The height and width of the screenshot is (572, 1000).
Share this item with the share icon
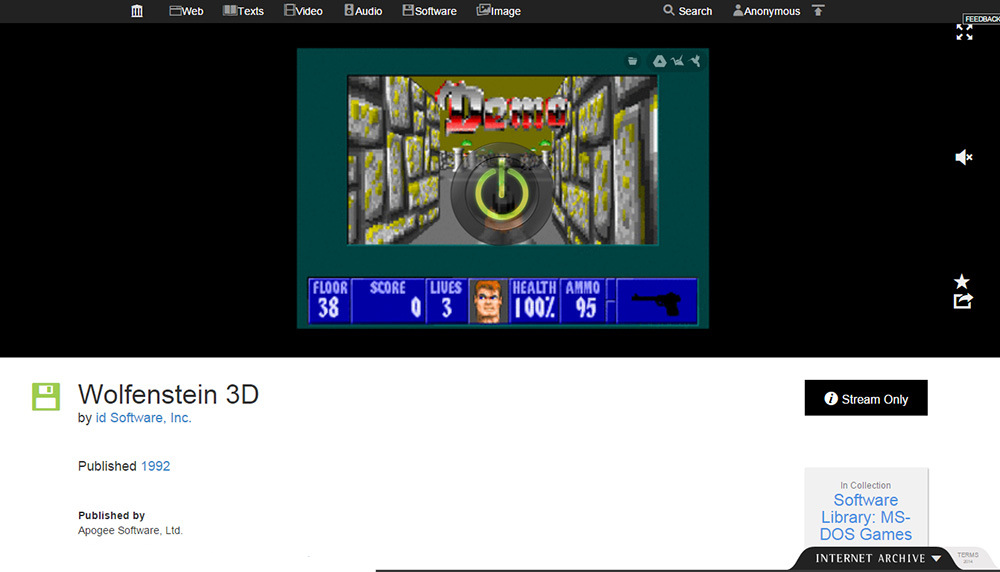click(962, 301)
